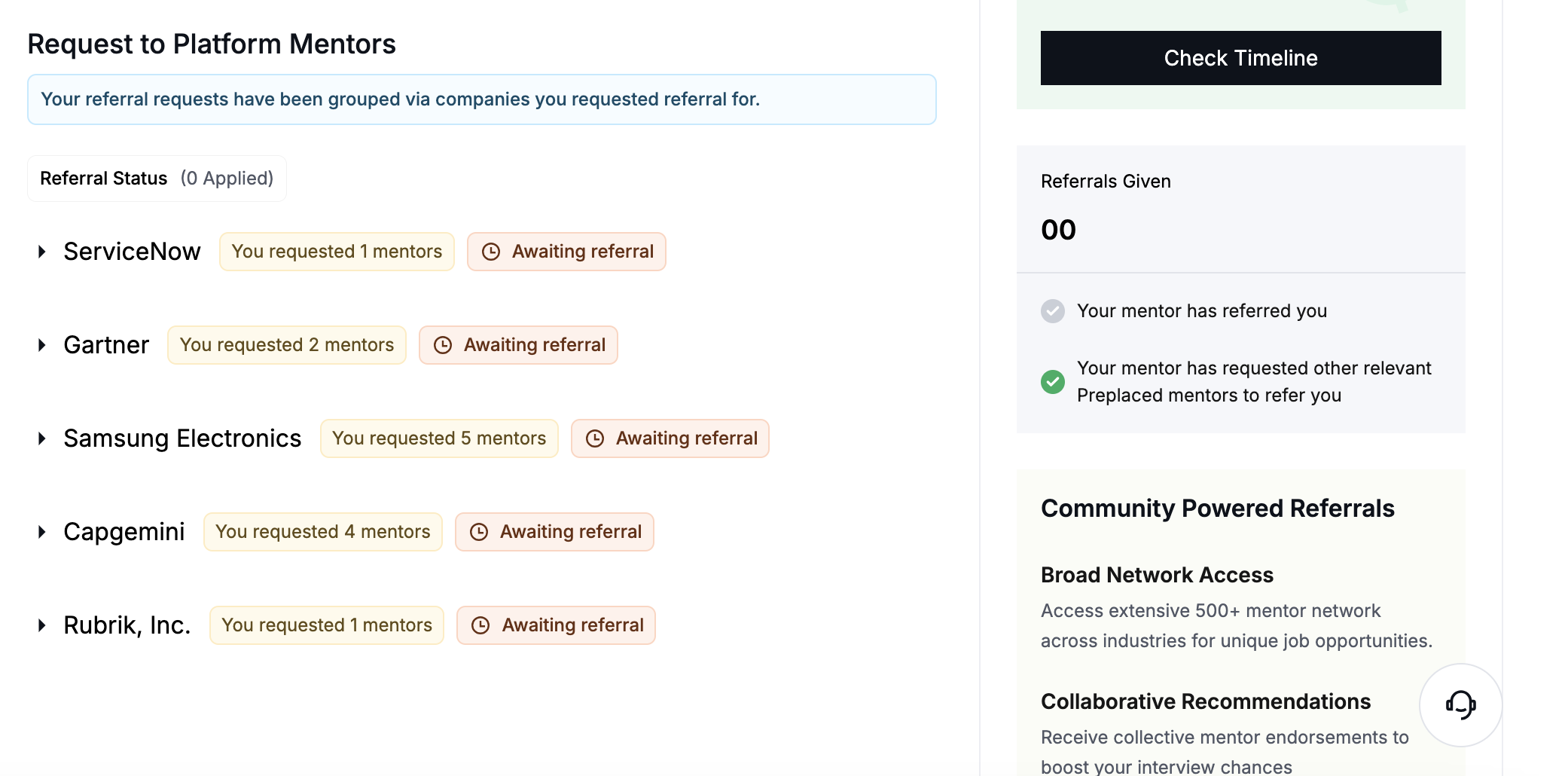Screen dimensions: 1568x776
Task: Expand the Gartner referral group
Action: (x=42, y=345)
